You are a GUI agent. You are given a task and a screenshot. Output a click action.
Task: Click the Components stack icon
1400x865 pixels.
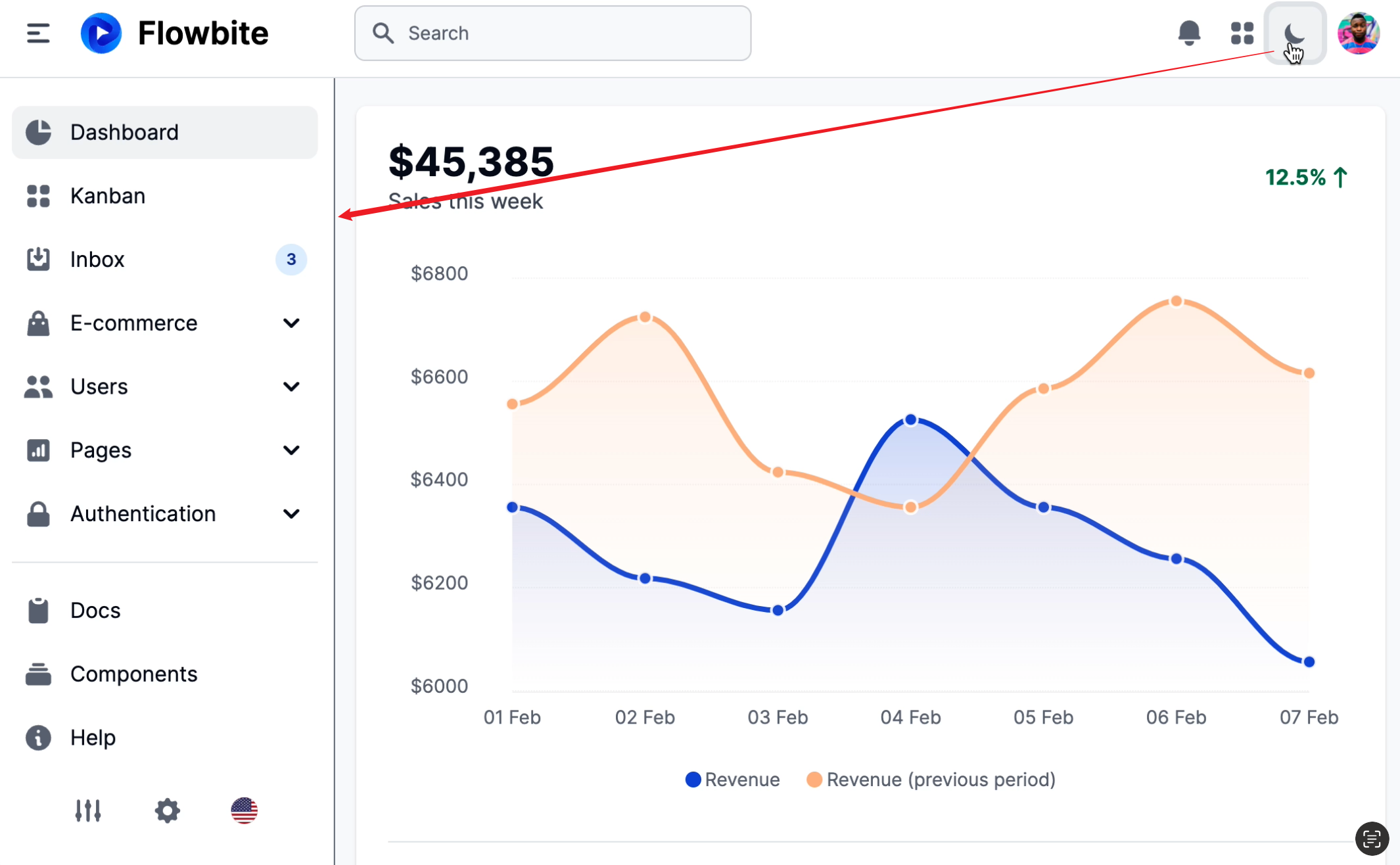(38, 674)
